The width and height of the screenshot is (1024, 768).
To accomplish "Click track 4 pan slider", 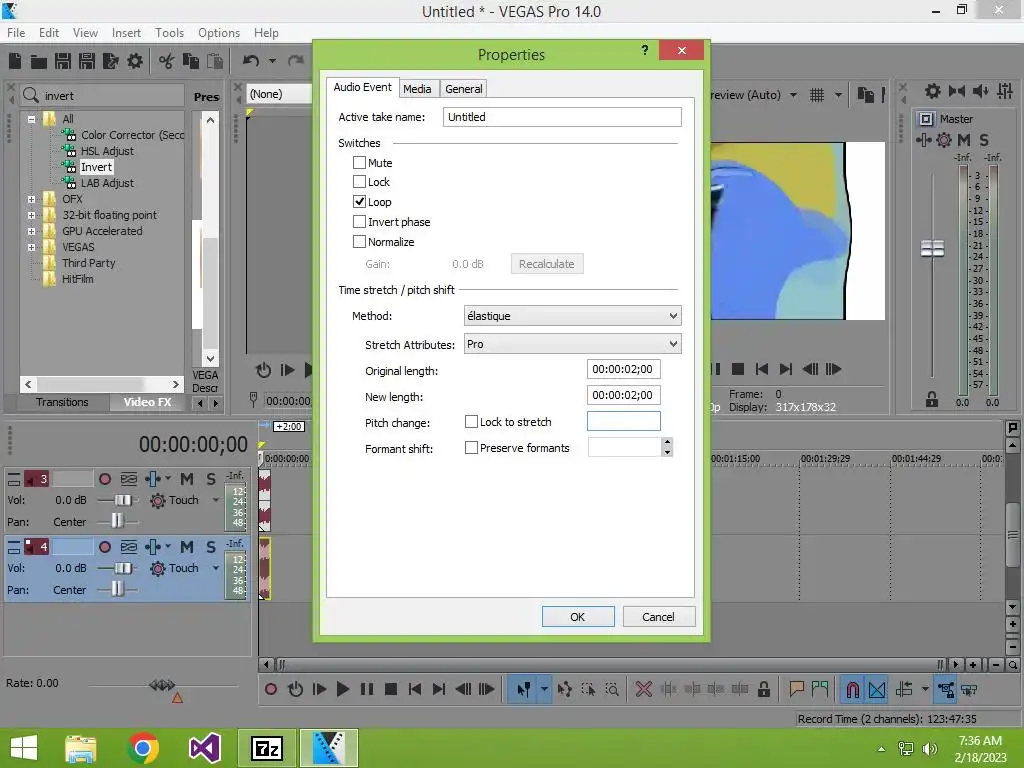I will pos(117,589).
